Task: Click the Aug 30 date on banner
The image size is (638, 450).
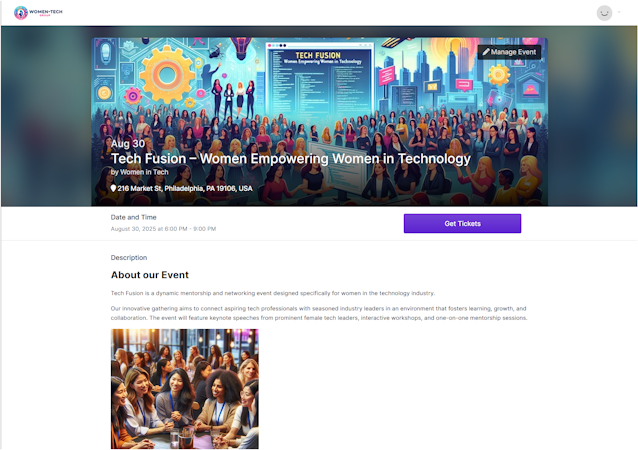Action: pos(128,144)
